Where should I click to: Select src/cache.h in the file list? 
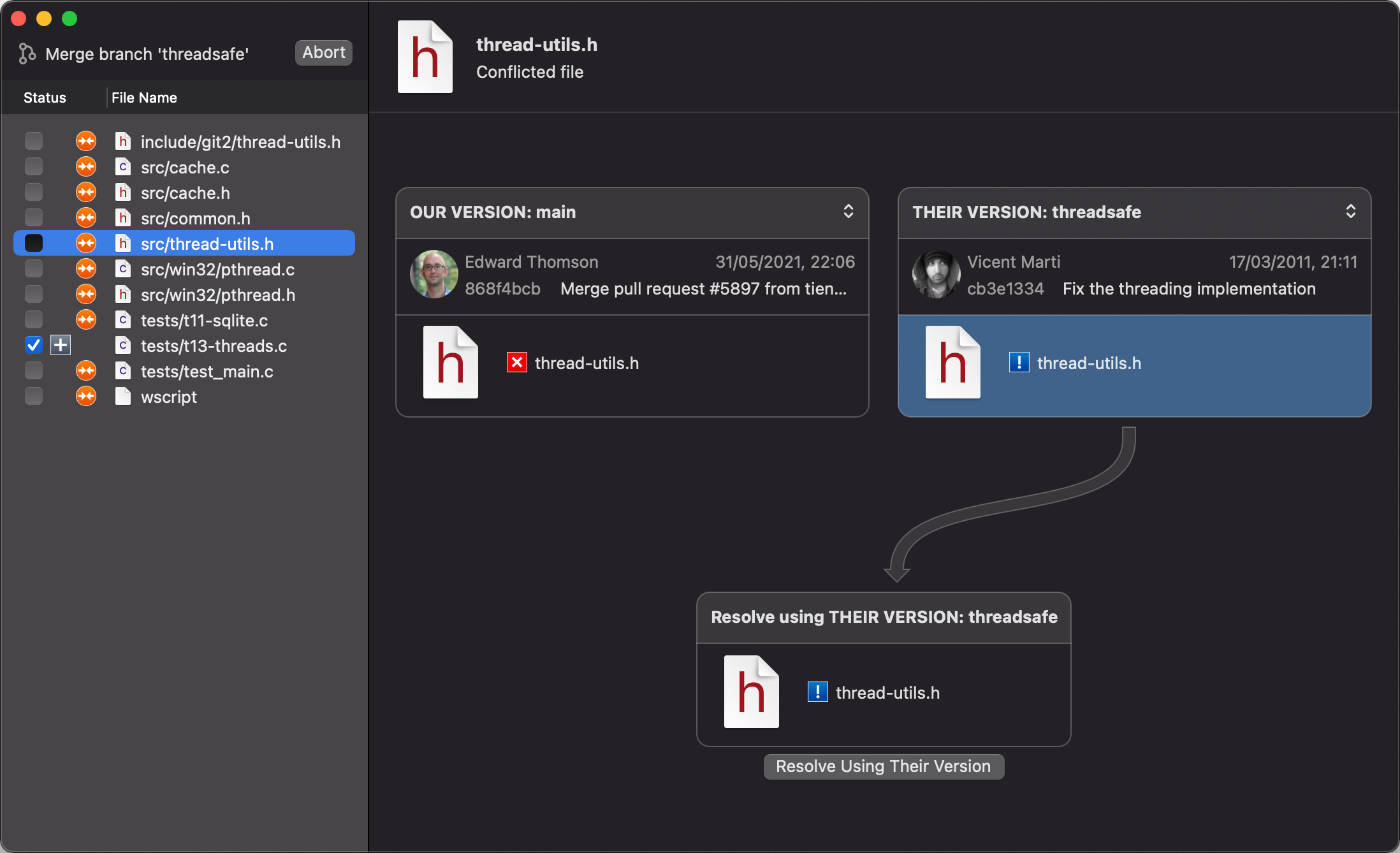click(184, 192)
